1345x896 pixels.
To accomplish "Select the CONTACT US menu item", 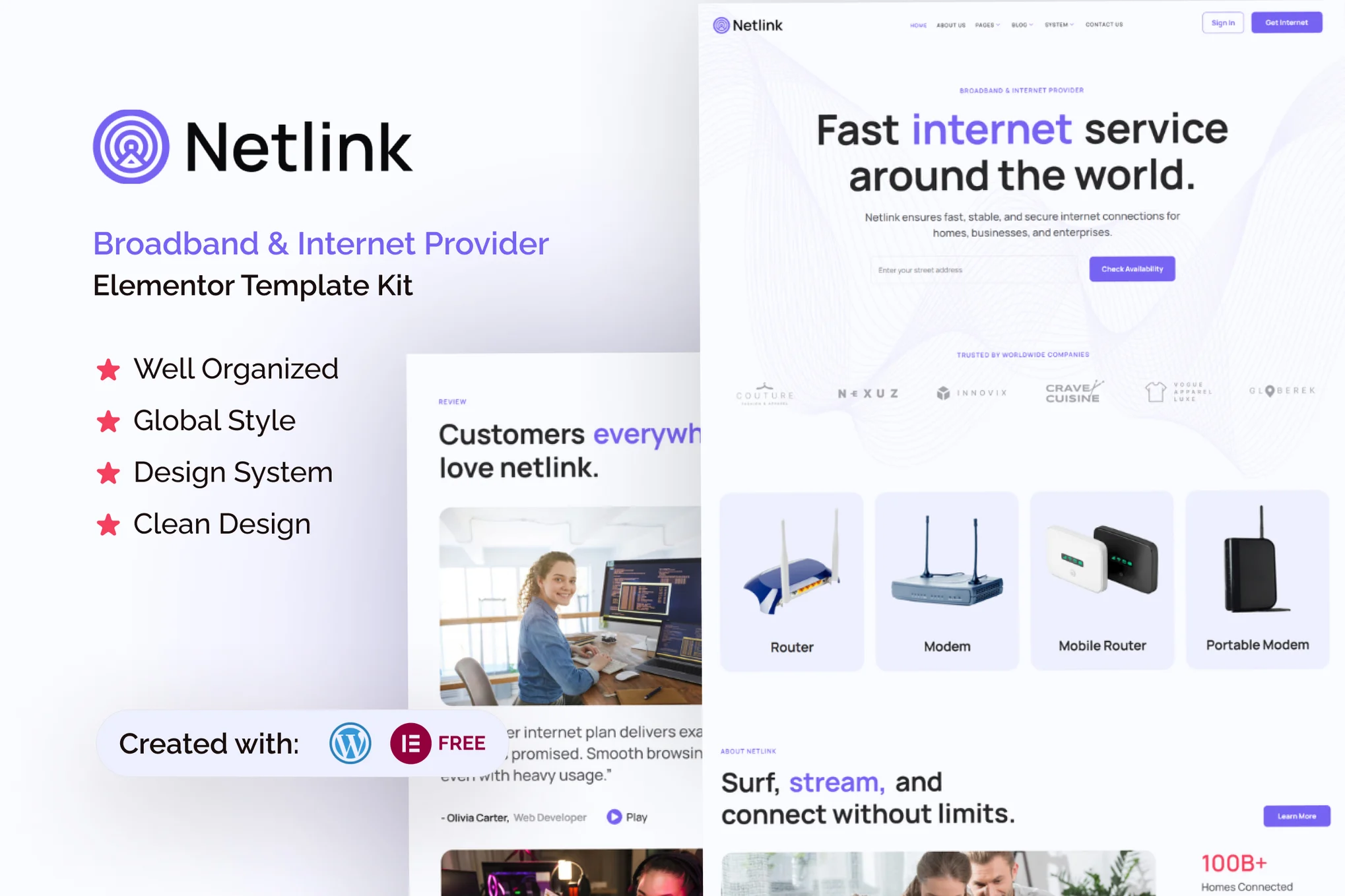I will [1101, 25].
